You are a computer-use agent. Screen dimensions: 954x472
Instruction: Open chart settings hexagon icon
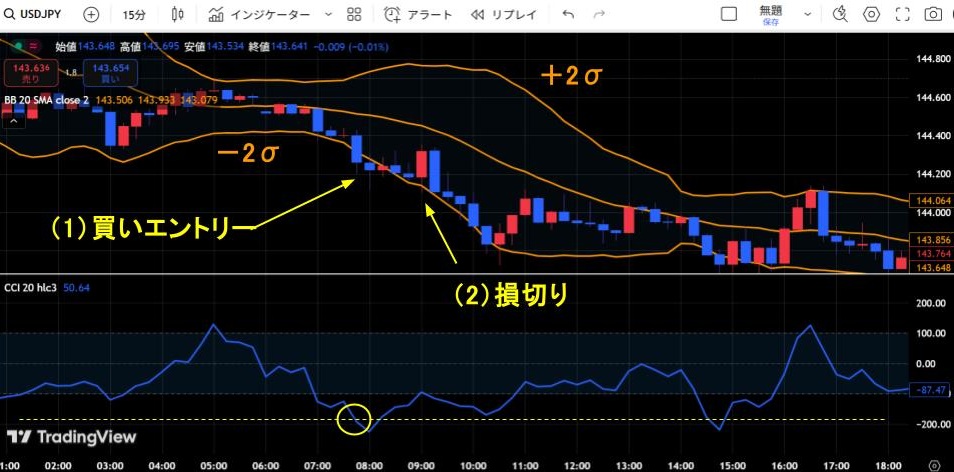pos(872,14)
